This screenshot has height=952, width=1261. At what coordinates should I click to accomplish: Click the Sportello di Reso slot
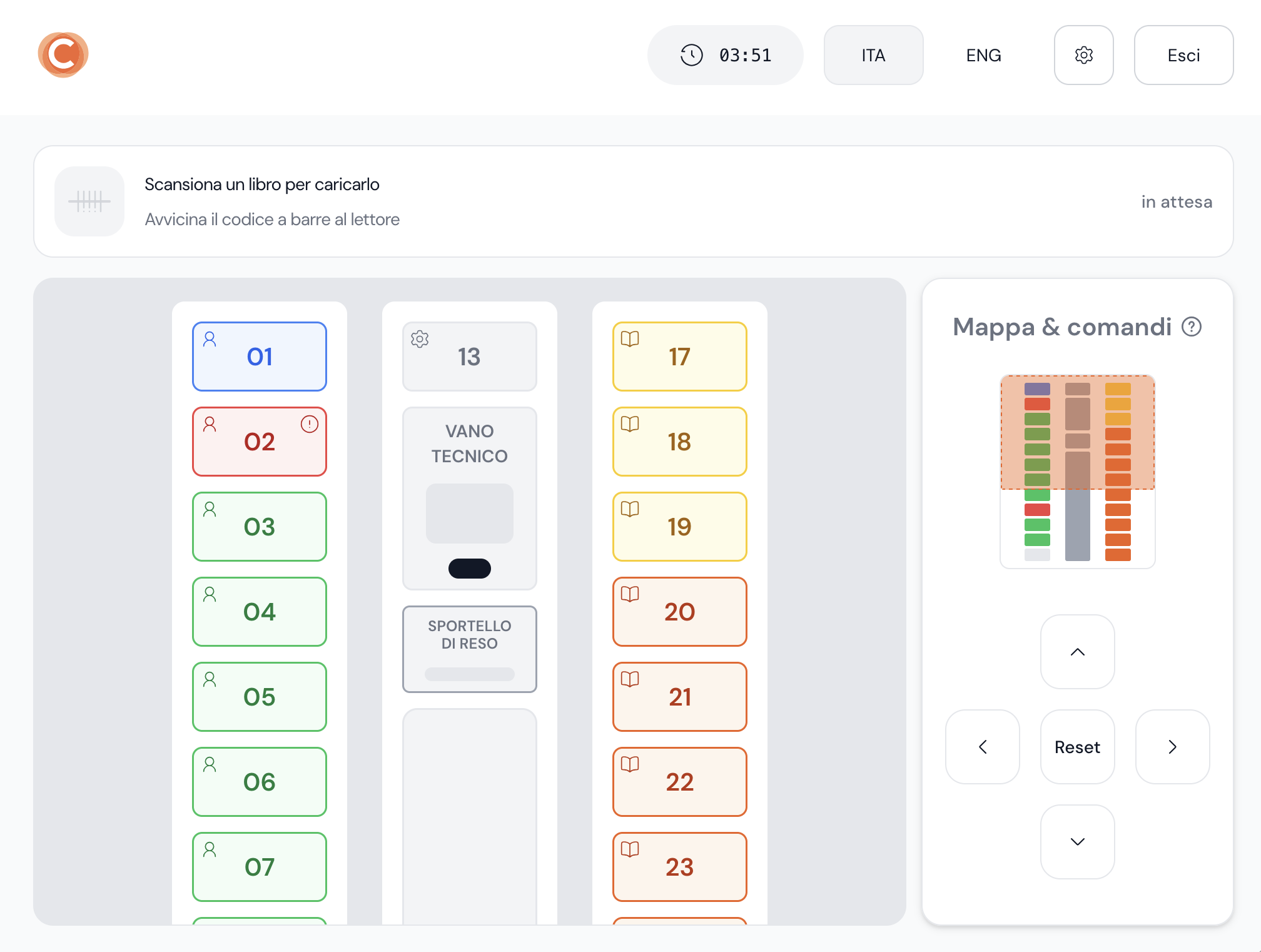point(470,649)
